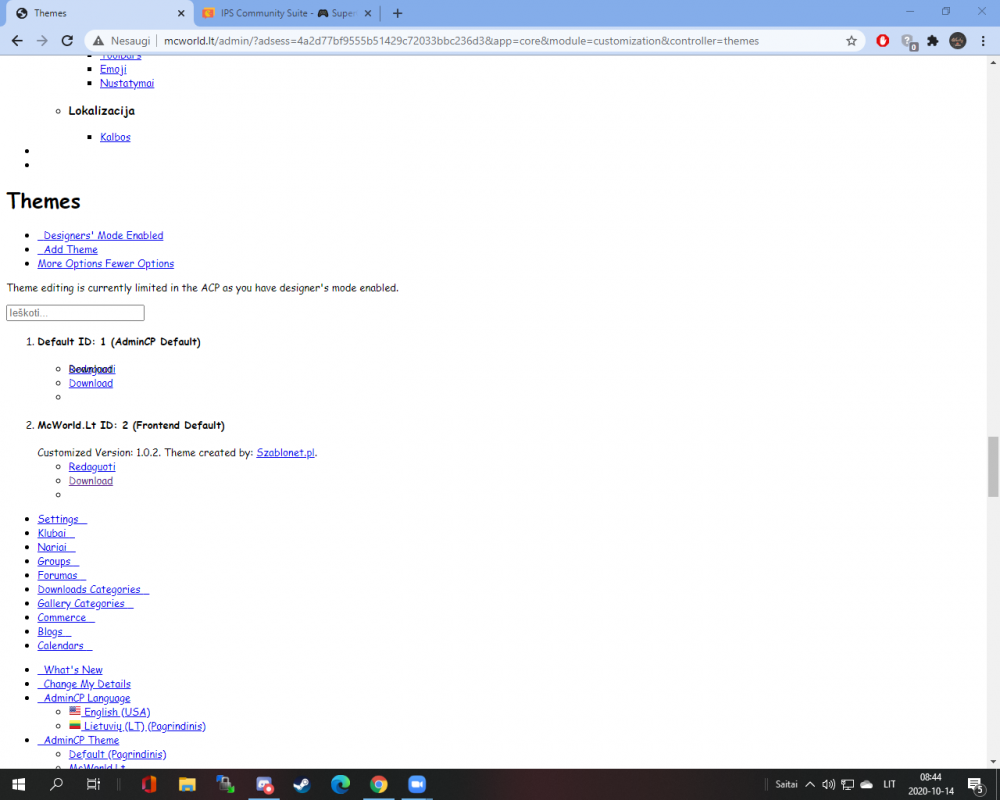Open the Groups menu link
The image size is (1000, 800).
tap(58, 561)
